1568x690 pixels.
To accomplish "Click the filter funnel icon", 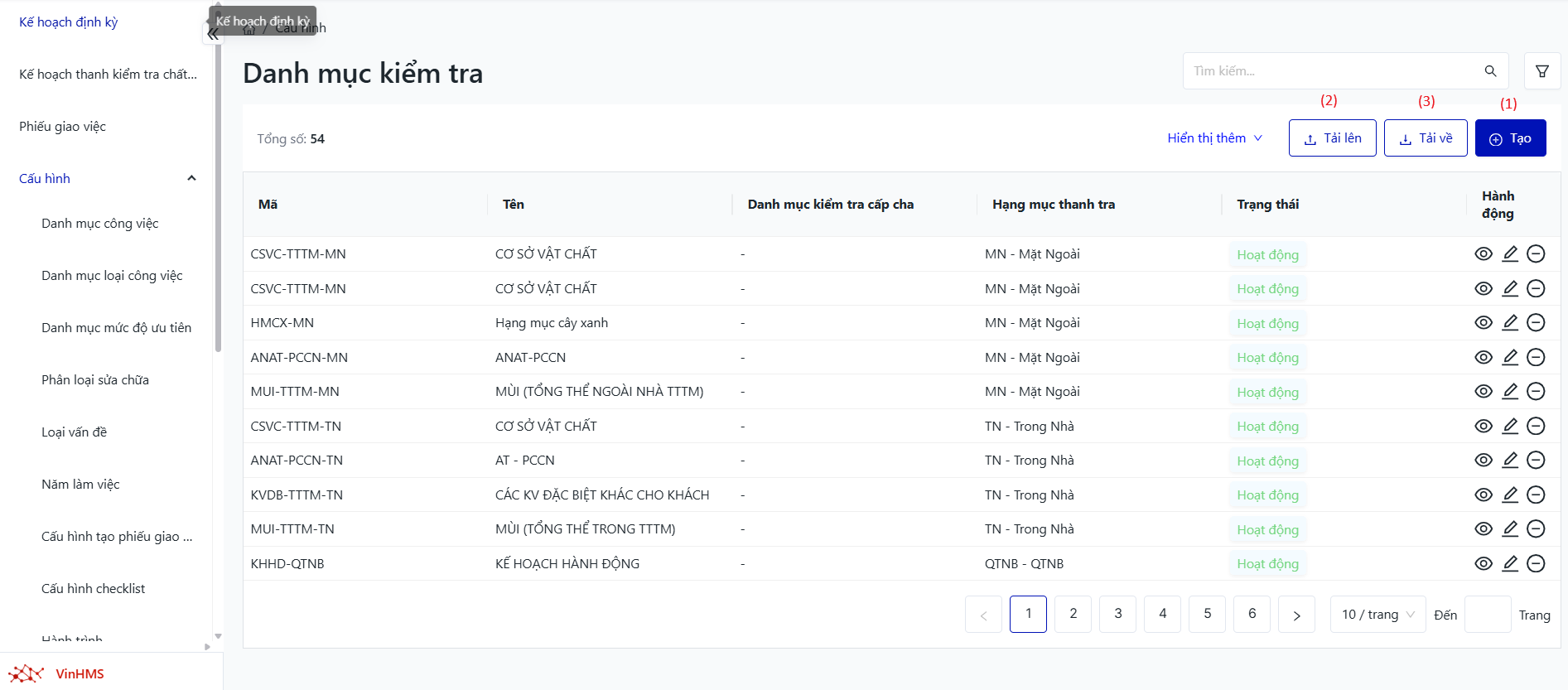I will 1541,71.
